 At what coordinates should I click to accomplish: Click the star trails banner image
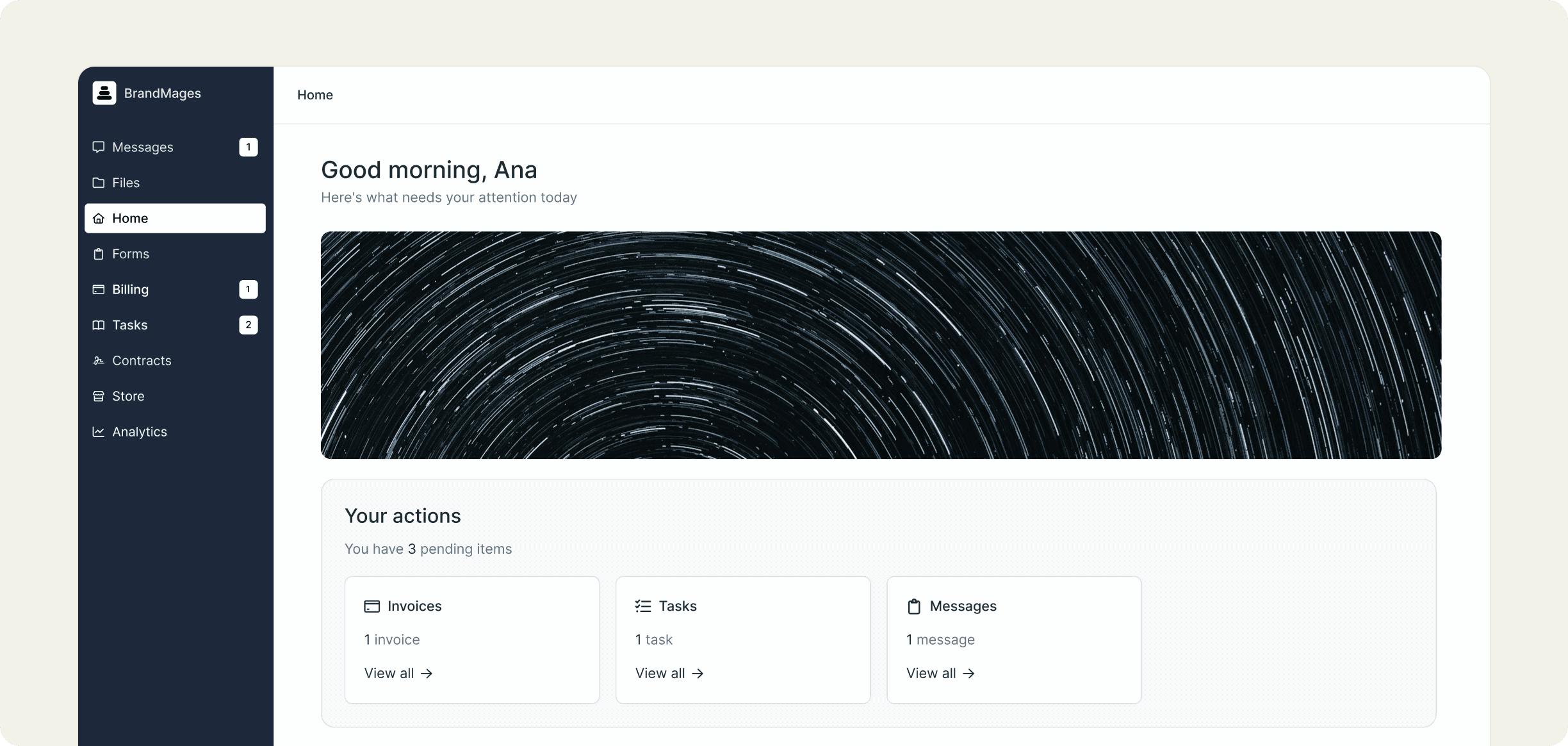pos(881,345)
